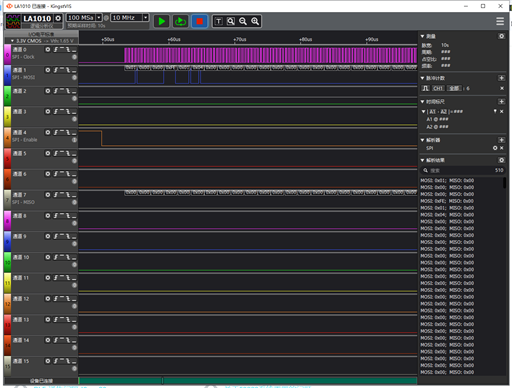Screen dimensions: 512x388
Task: Delete the A1 - A2 time marker pair
Action: coord(502,111)
